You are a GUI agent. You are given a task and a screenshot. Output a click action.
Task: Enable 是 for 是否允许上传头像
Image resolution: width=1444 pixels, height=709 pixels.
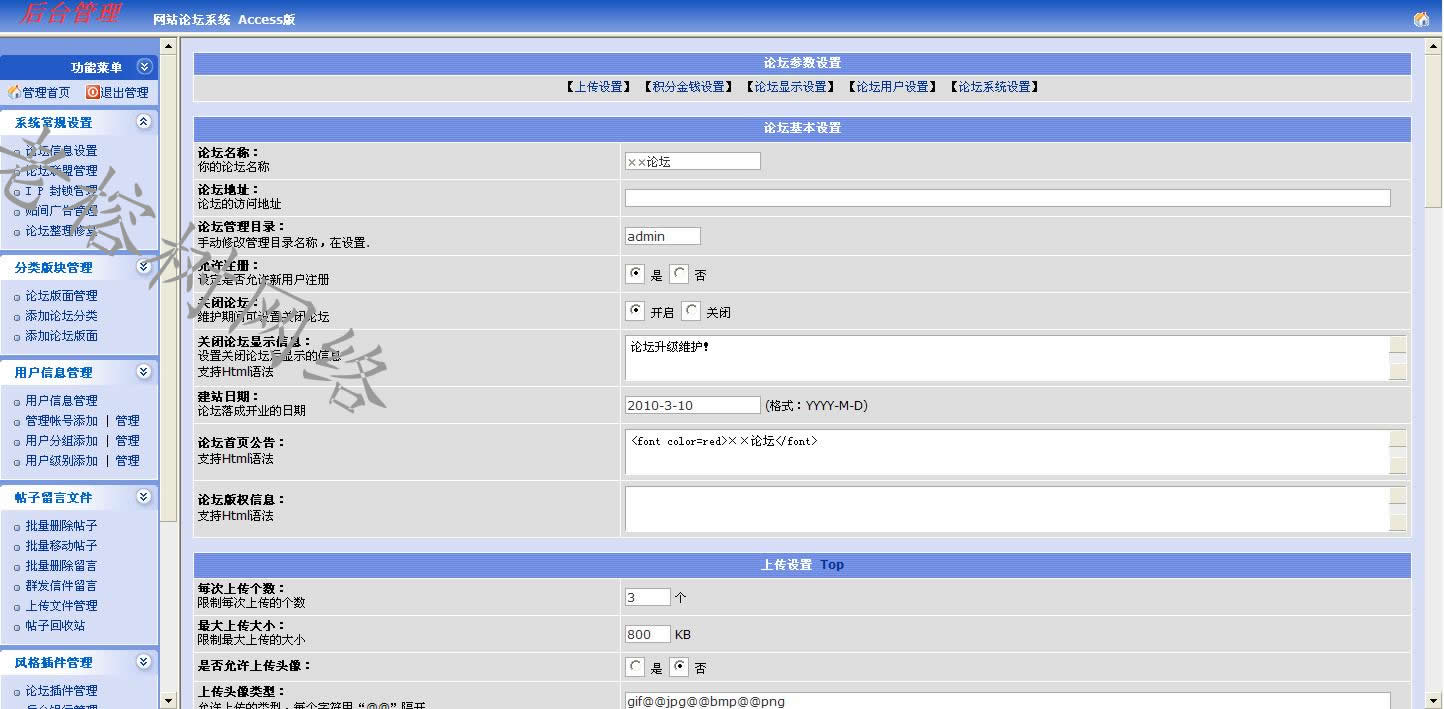pos(636,667)
